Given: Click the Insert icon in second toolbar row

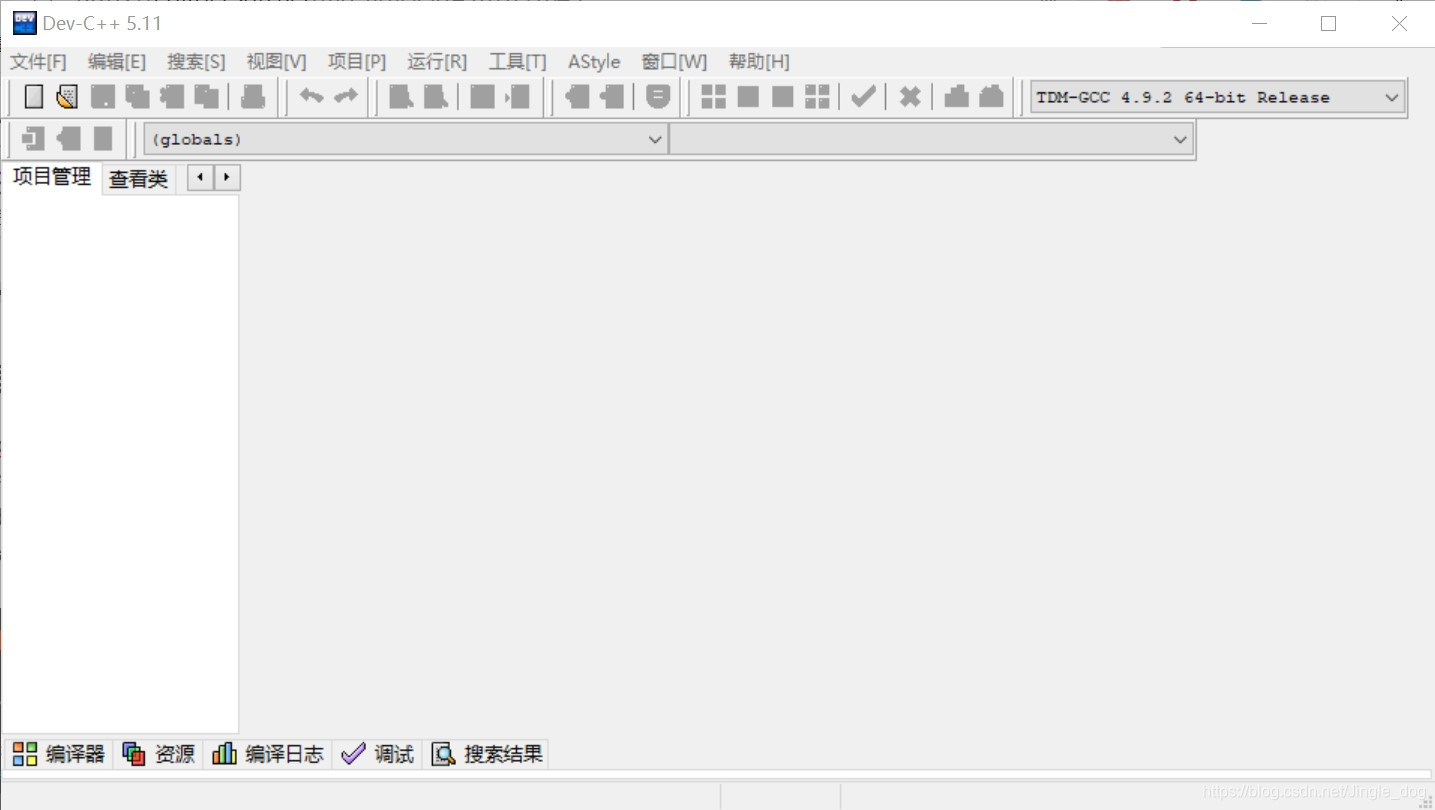Looking at the screenshot, I should tap(34, 138).
